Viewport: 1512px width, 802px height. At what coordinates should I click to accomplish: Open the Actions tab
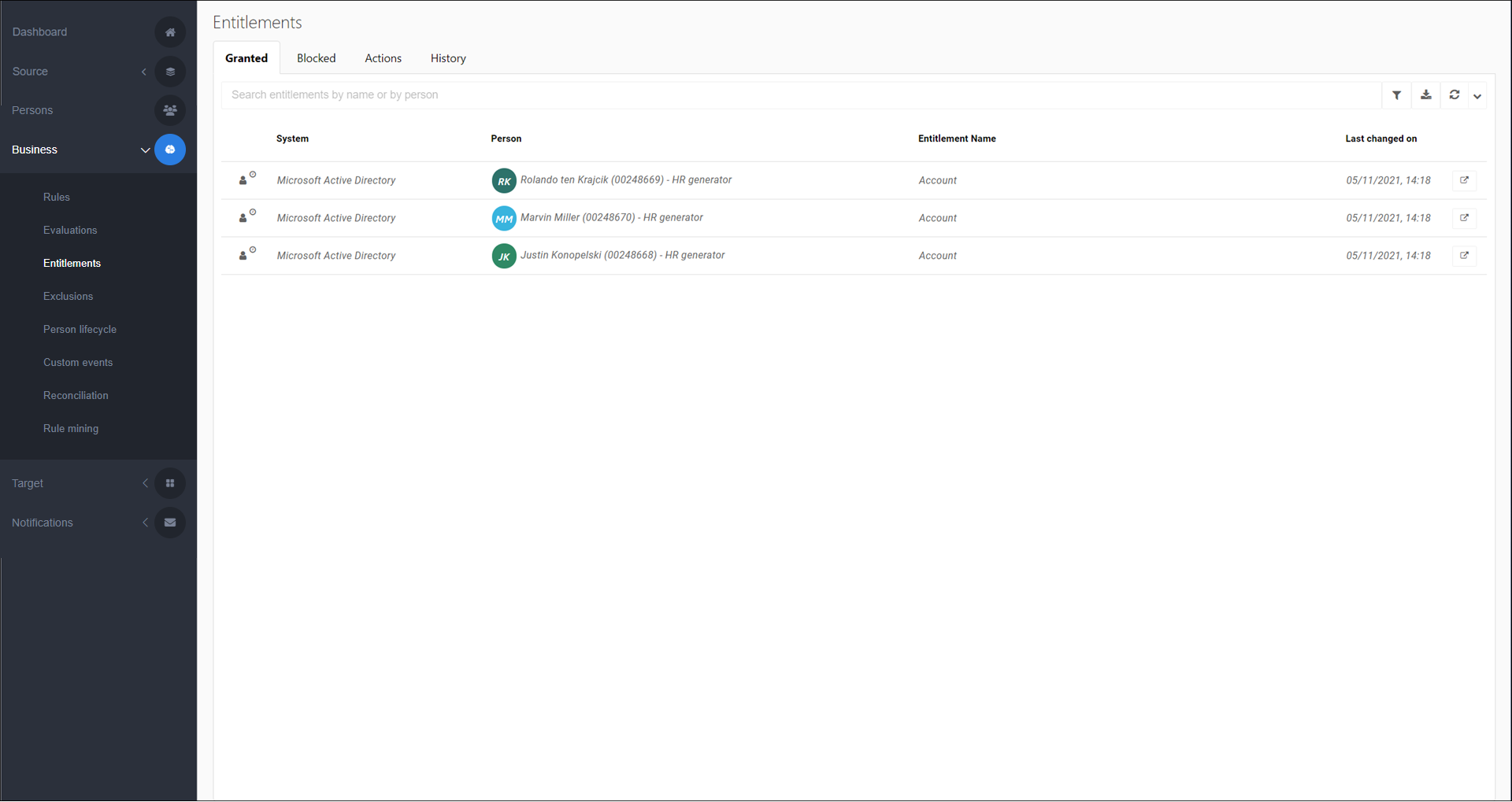click(383, 58)
